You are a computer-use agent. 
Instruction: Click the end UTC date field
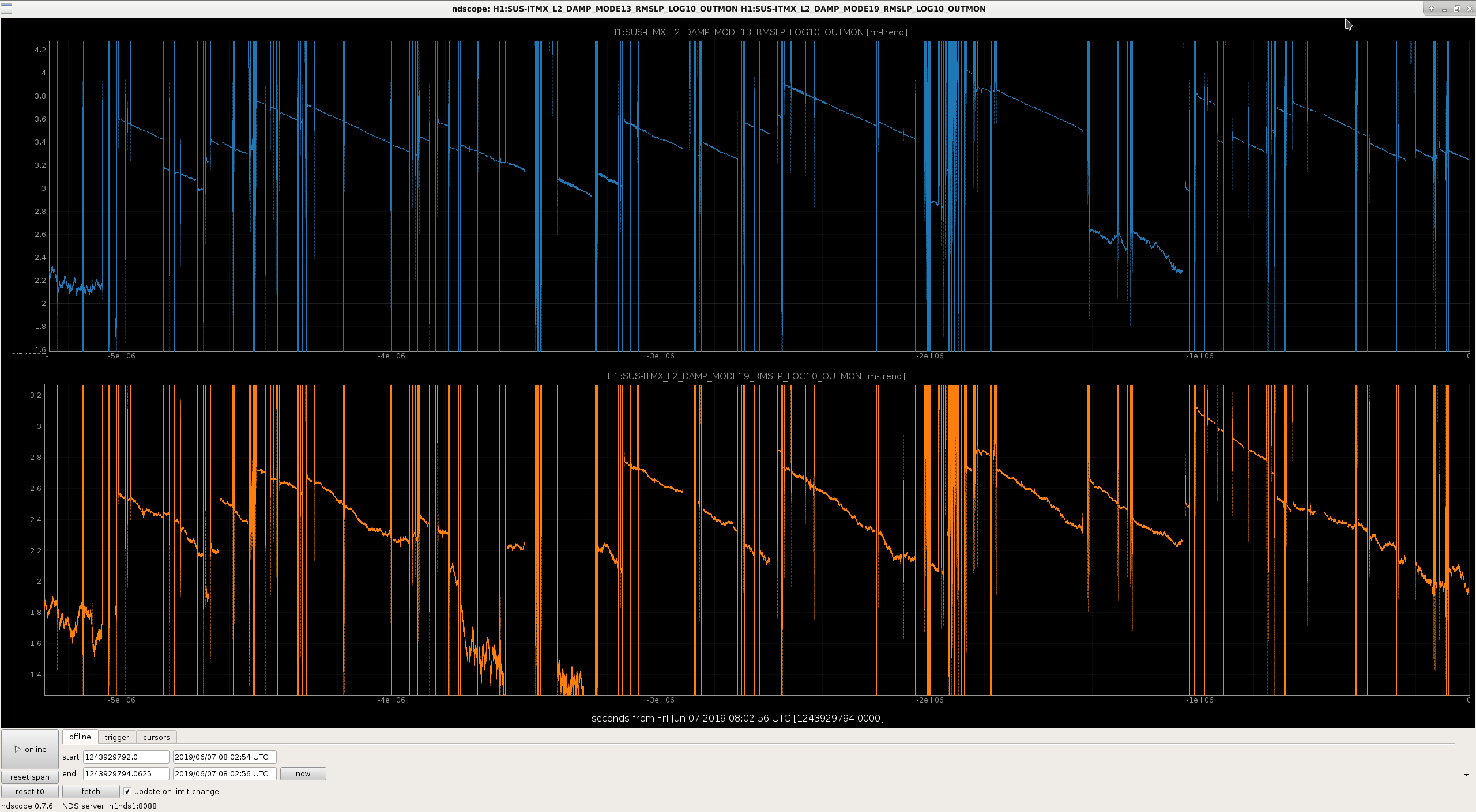coord(225,773)
